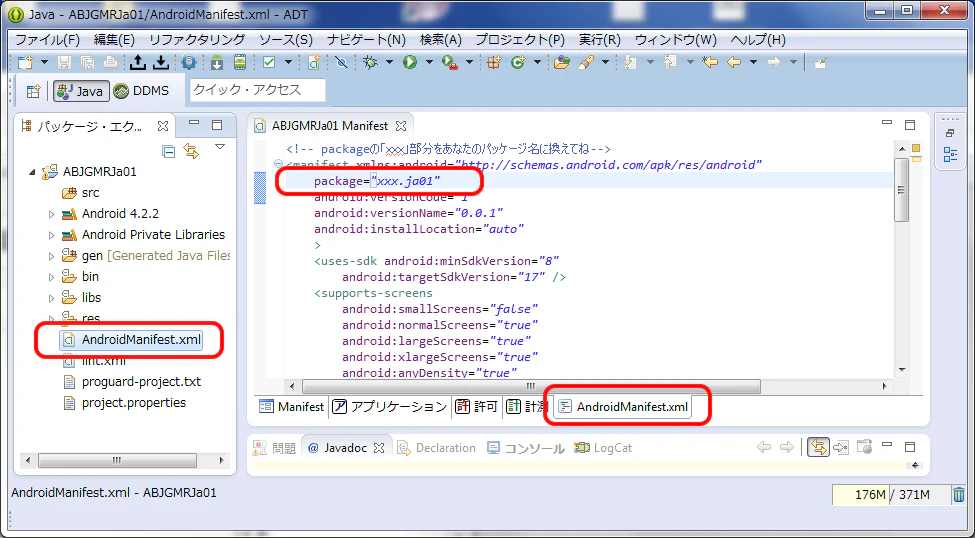The image size is (975, 538).
Task: Click the Pin editor toolbar icon
Action: coord(821,62)
